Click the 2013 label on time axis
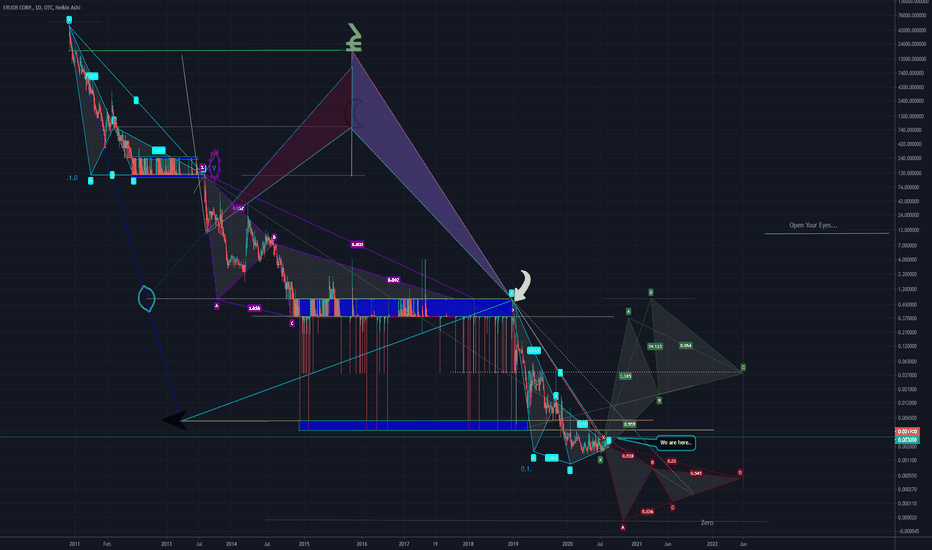 [x=166, y=543]
